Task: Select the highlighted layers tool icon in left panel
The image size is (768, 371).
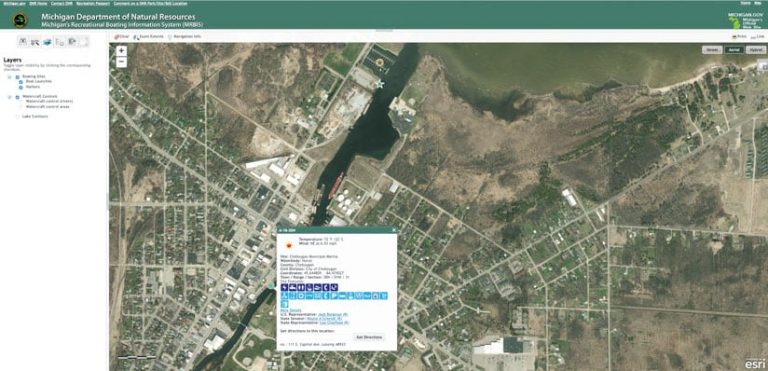Action: 47,42
